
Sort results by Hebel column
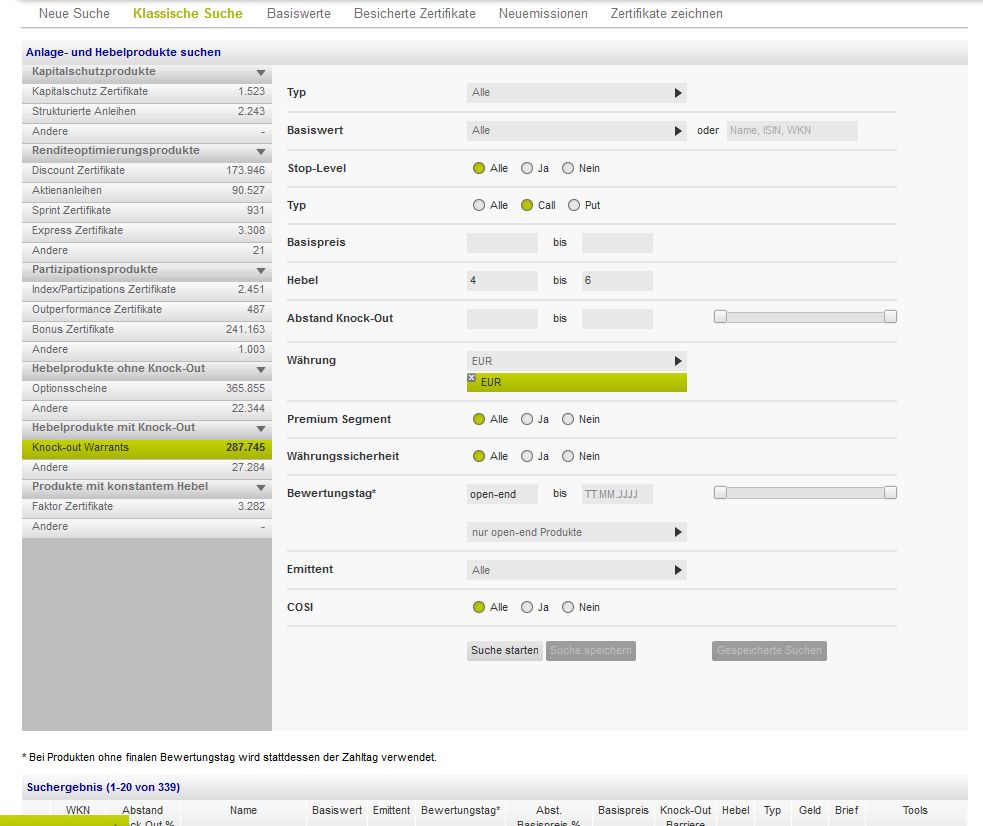(735, 810)
